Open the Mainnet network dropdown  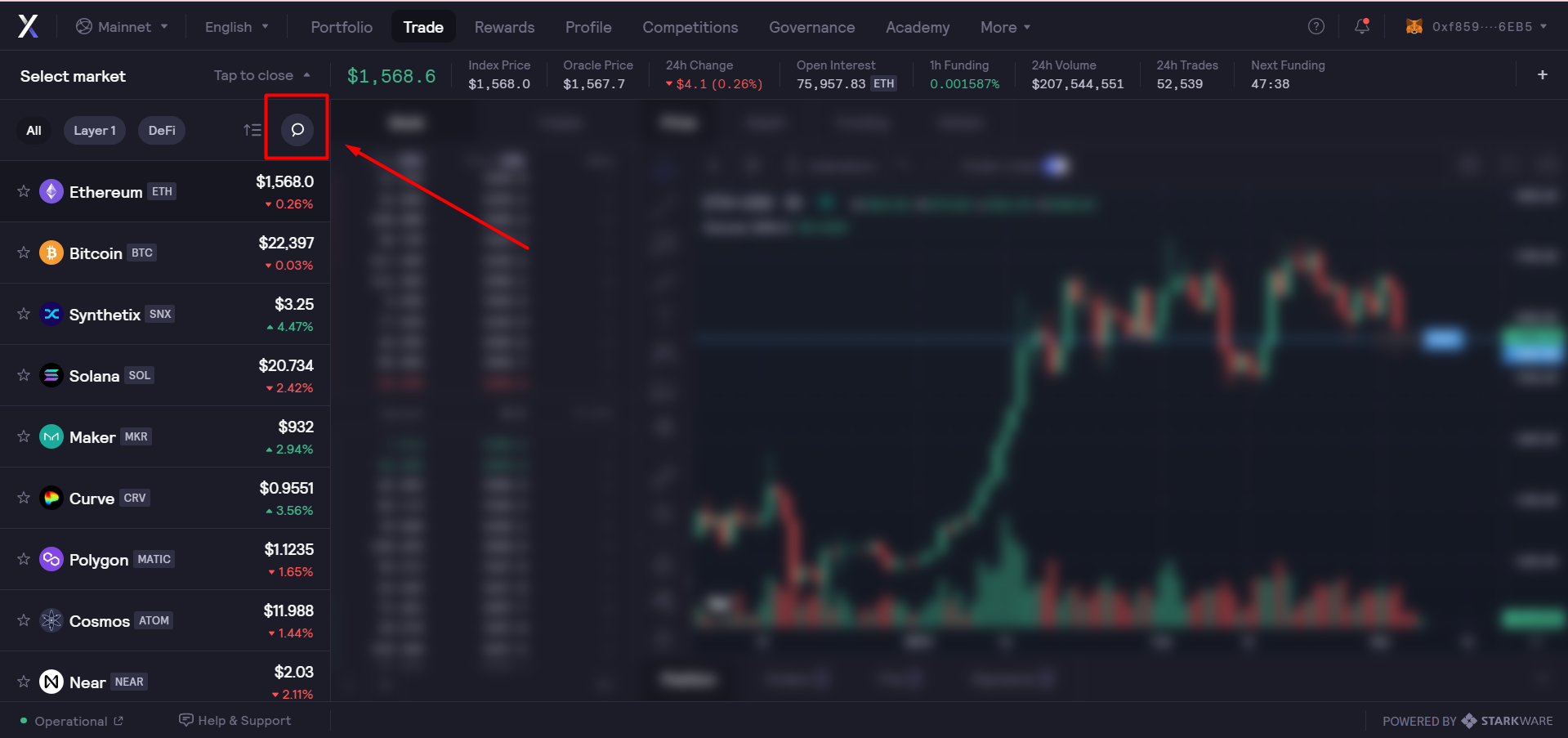[x=122, y=27]
